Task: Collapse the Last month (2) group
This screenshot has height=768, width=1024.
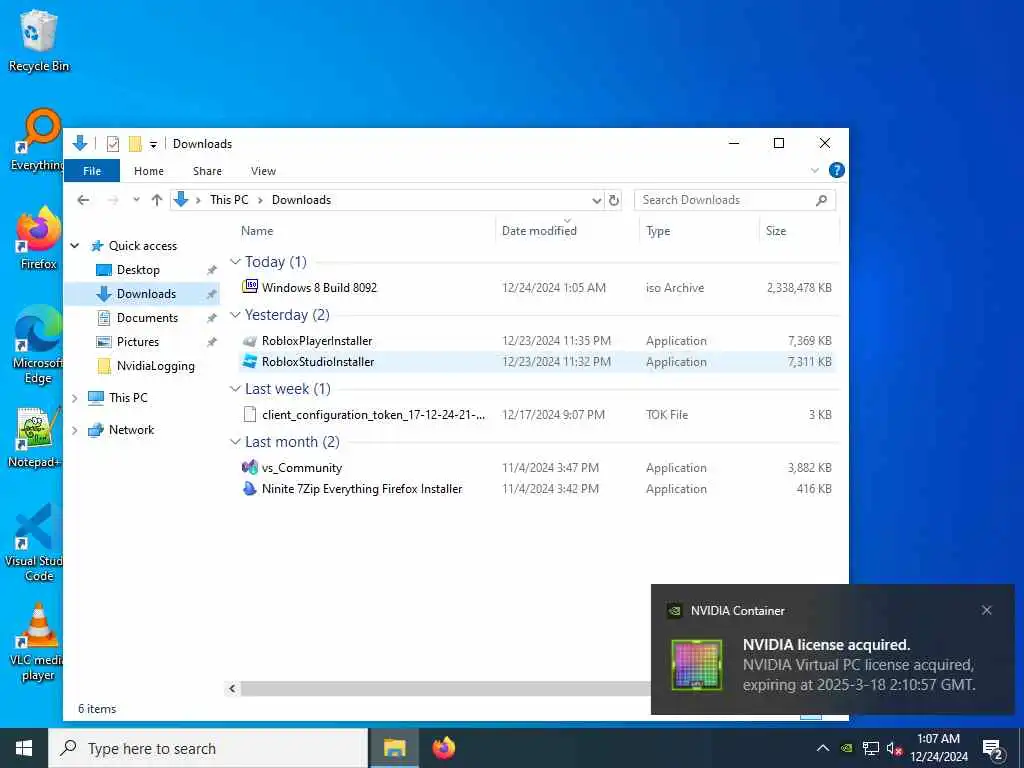Action: pyautogui.click(x=236, y=442)
